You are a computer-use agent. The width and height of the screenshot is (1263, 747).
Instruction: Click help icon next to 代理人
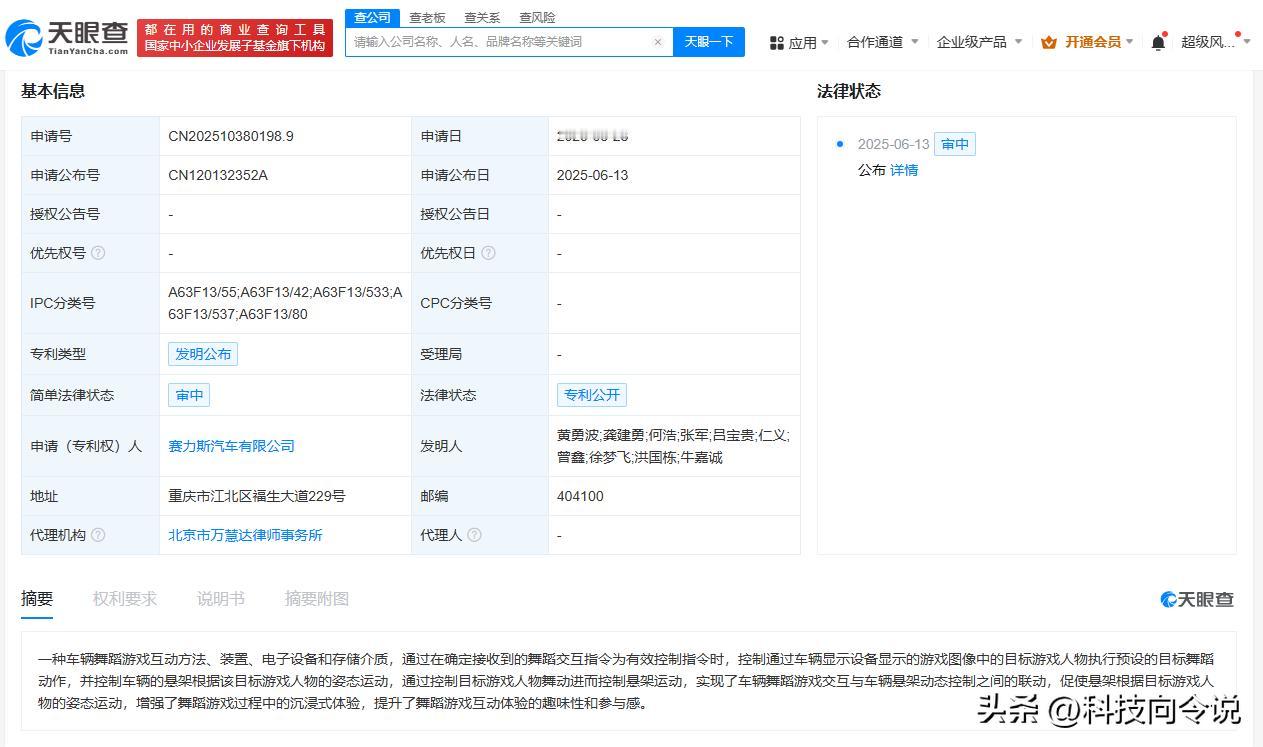[474, 535]
